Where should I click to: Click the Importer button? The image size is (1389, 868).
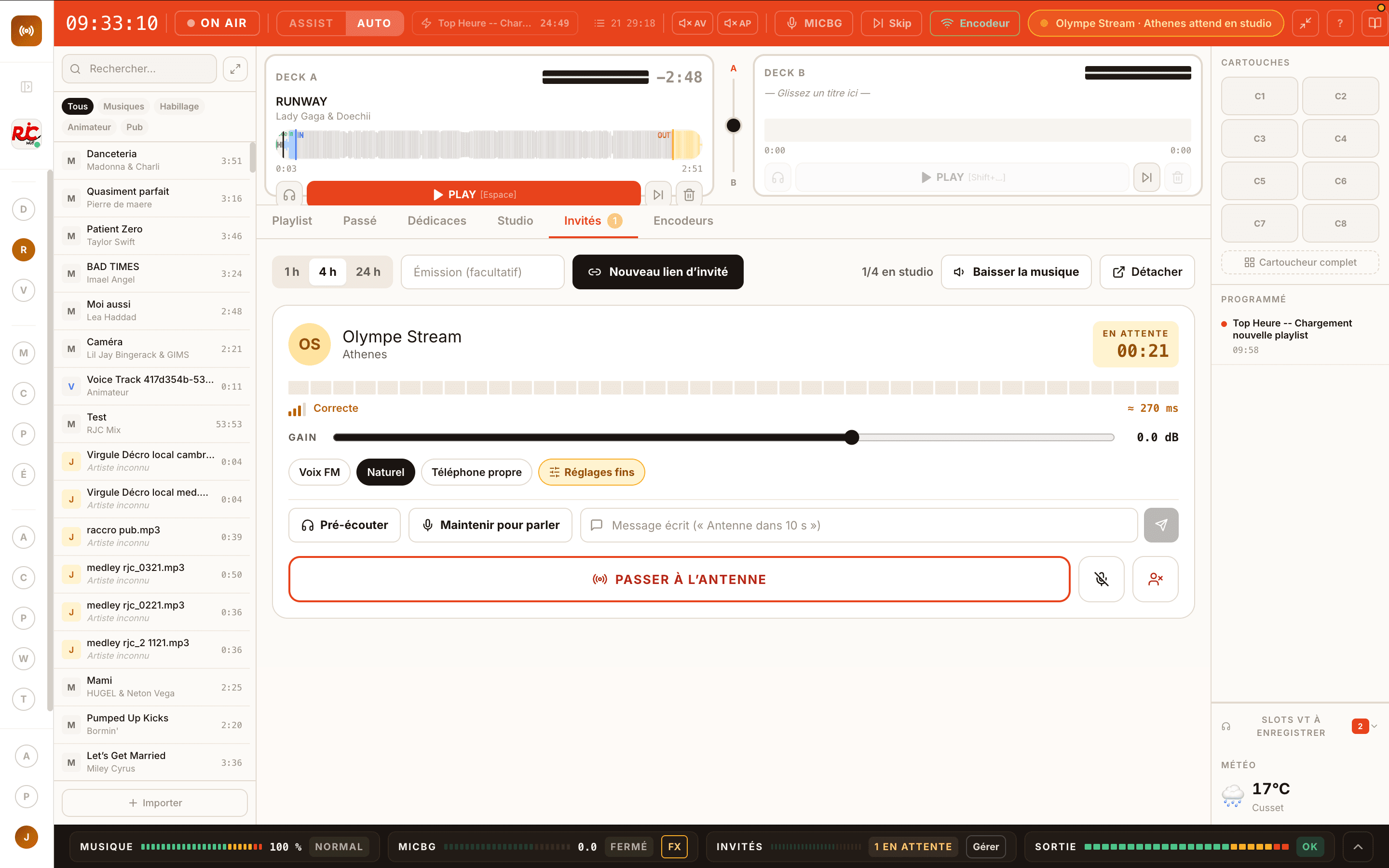[x=155, y=802]
